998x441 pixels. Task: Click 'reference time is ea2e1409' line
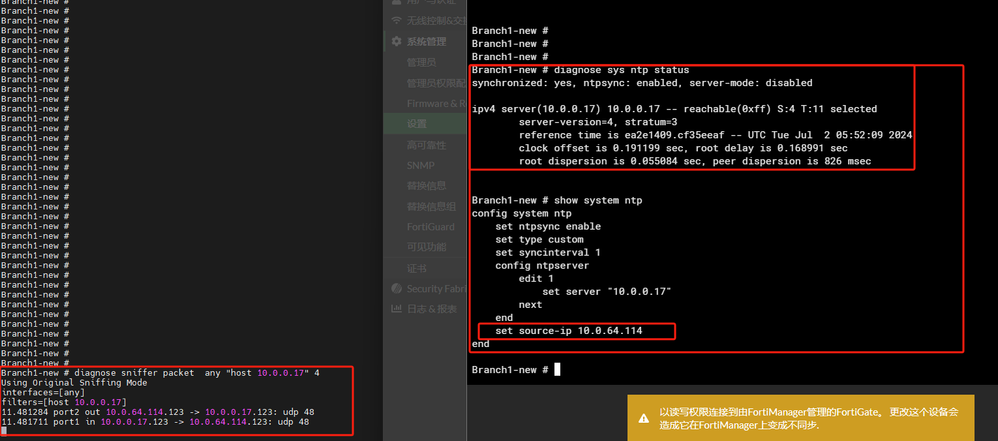tap(715, 135)
